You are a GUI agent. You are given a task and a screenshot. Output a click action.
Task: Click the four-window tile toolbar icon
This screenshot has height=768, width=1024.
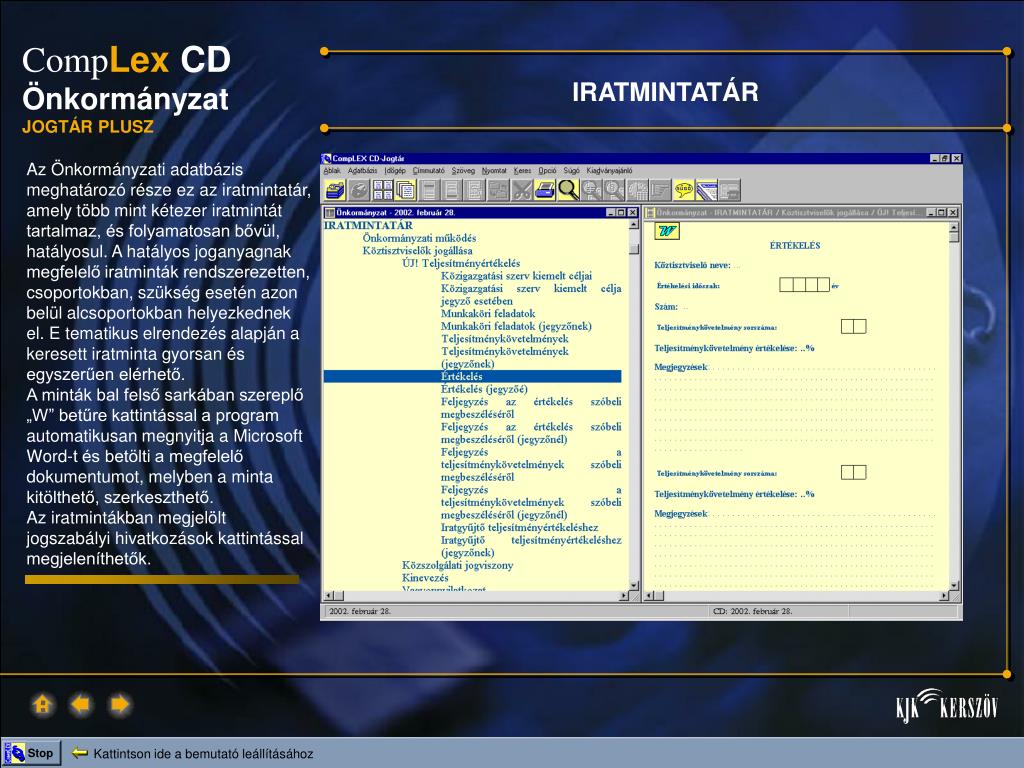(383, 190)
